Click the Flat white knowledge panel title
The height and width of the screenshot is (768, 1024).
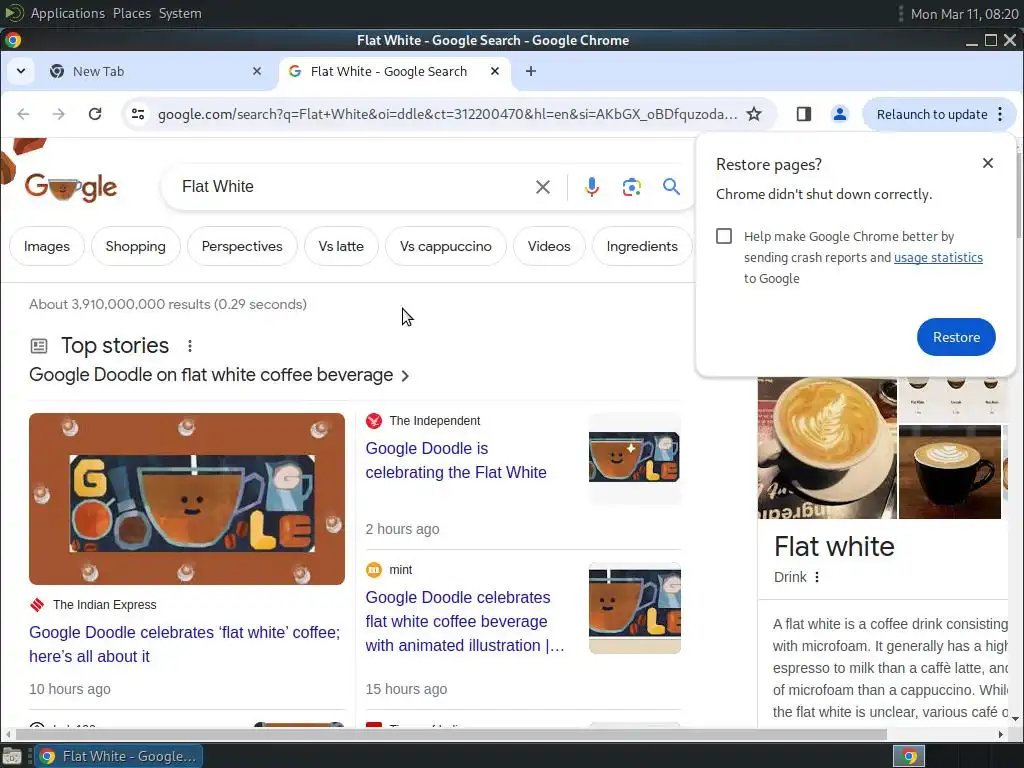(x=834, y=547)
